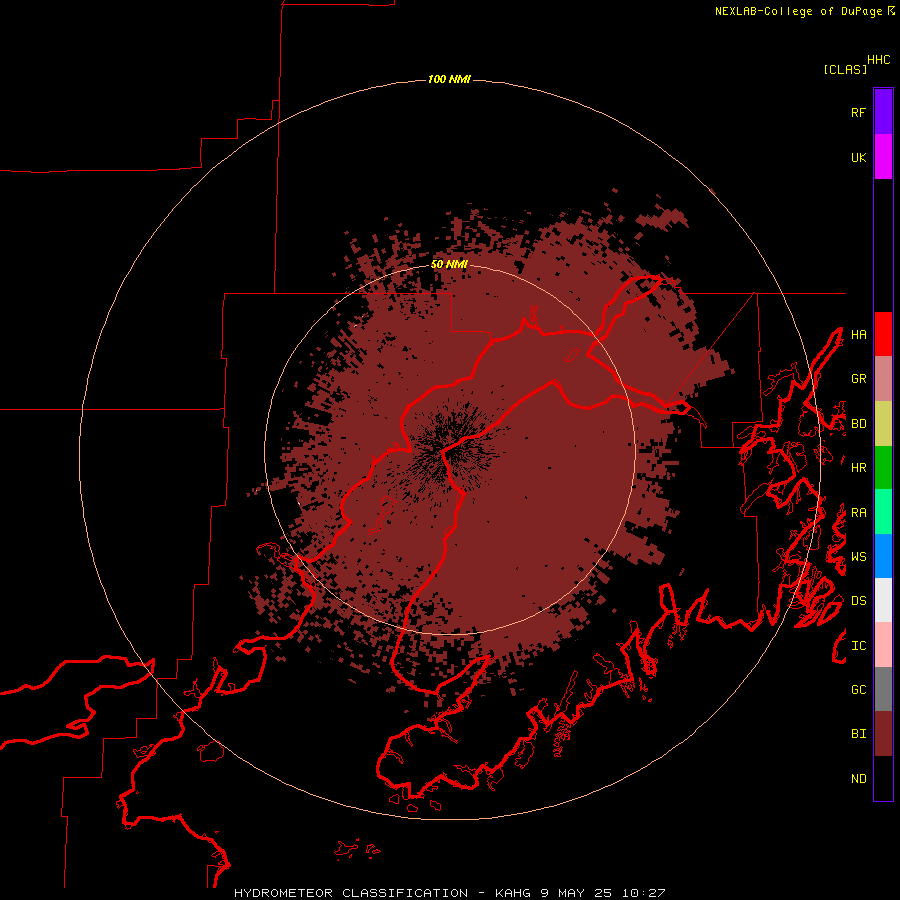Select the BD yellow legend block

pyautogui.click(x=883, y=424)
